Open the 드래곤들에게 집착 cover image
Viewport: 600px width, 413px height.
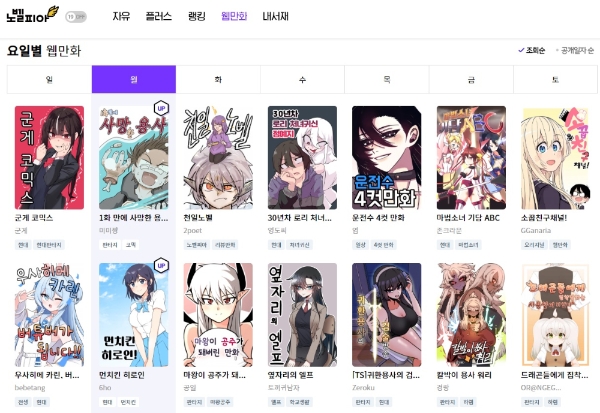[x=556, y=315]
